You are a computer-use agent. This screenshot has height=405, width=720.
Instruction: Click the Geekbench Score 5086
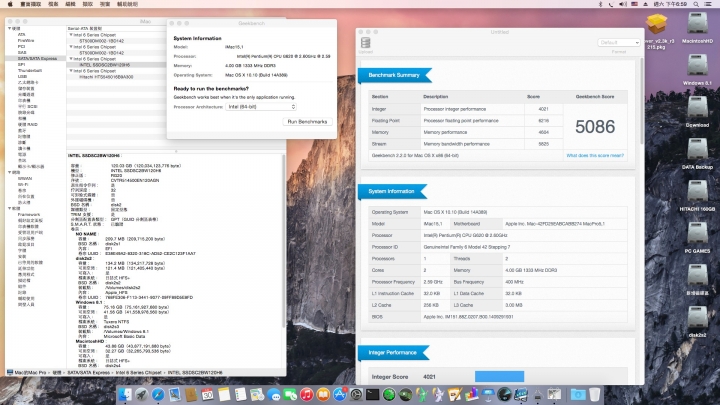point(595,127)
